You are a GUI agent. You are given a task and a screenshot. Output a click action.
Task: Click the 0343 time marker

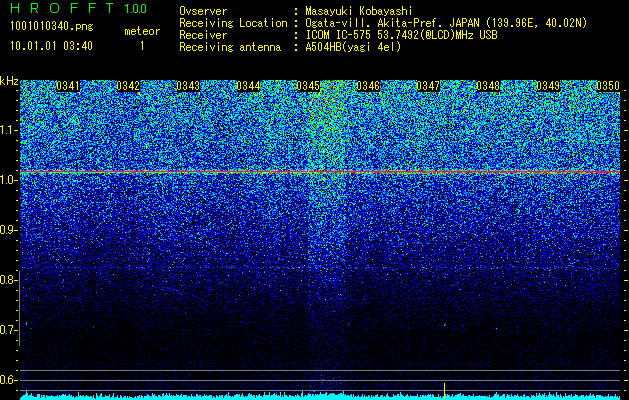pyautogui.click(x=188, y=86)
